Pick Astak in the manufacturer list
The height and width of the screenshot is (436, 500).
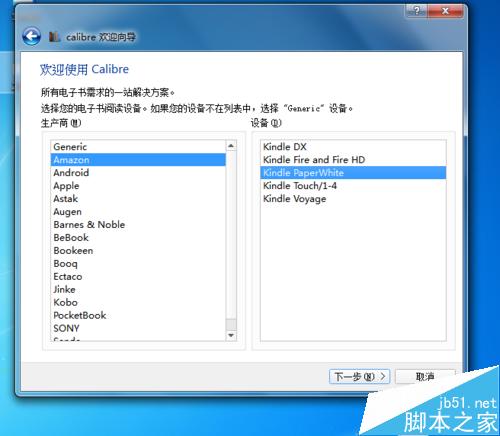pos(138,199)
